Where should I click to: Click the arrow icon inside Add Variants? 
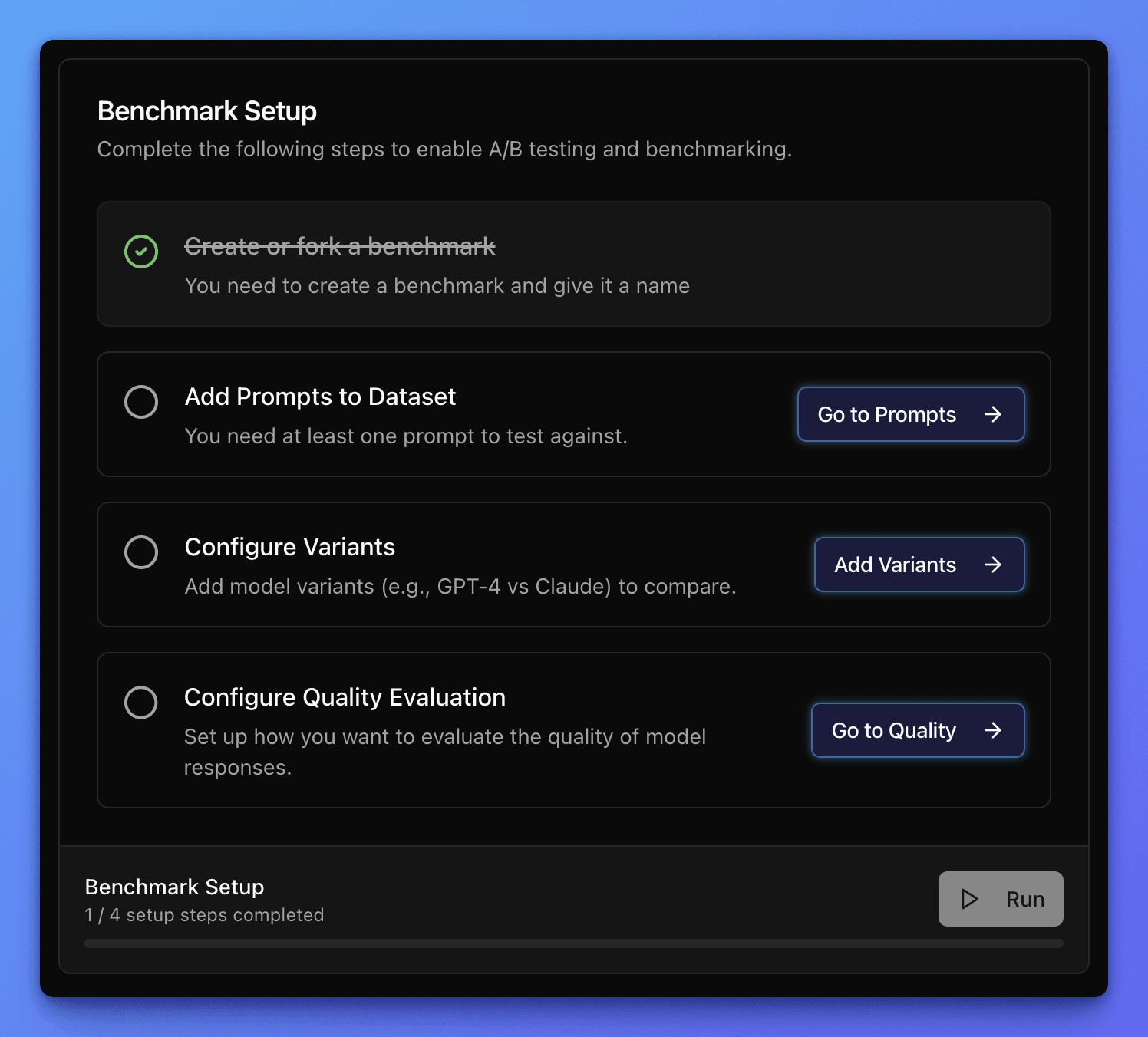994,564
